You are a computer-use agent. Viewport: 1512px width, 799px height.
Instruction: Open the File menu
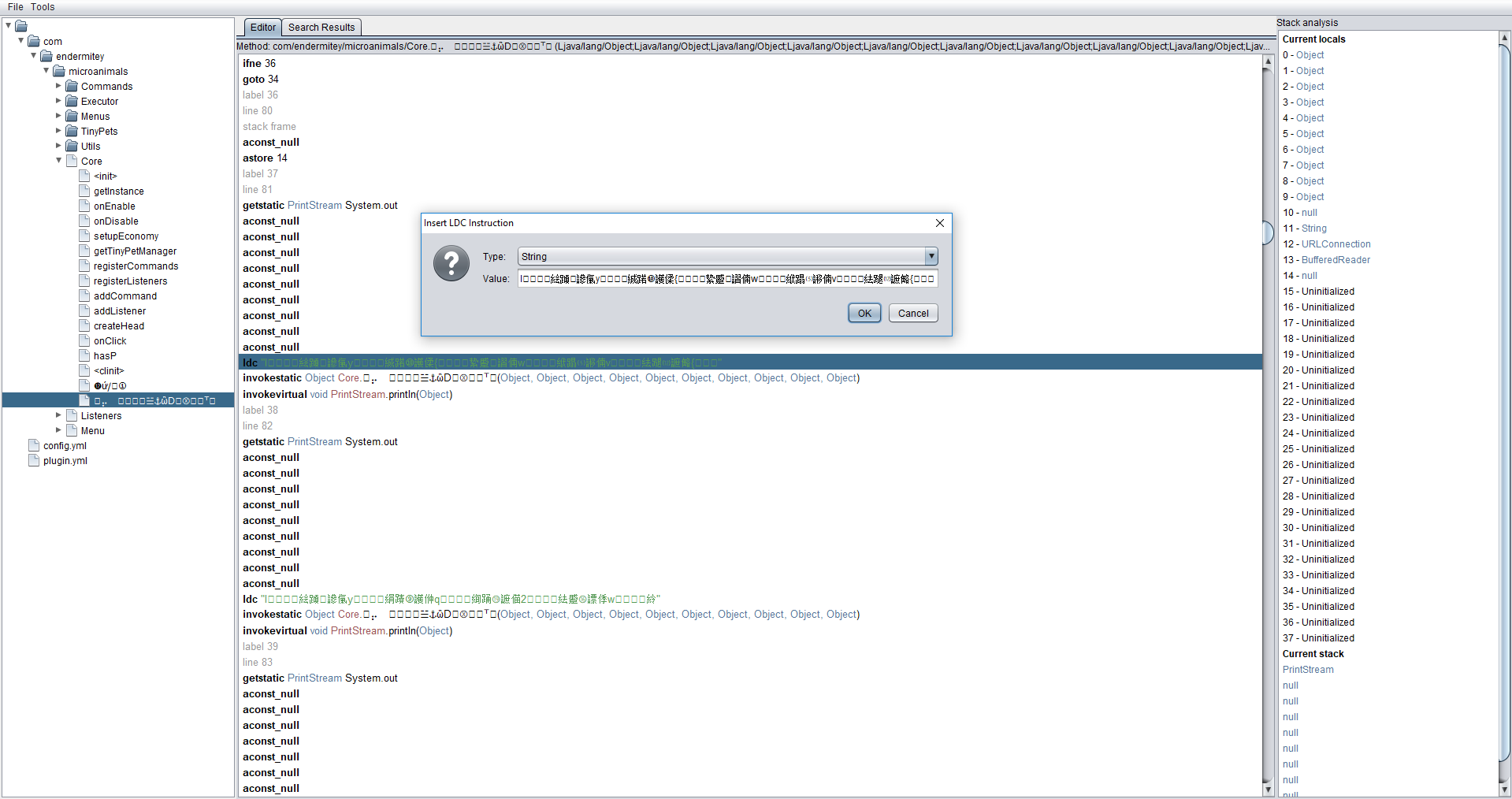point(15,7)
